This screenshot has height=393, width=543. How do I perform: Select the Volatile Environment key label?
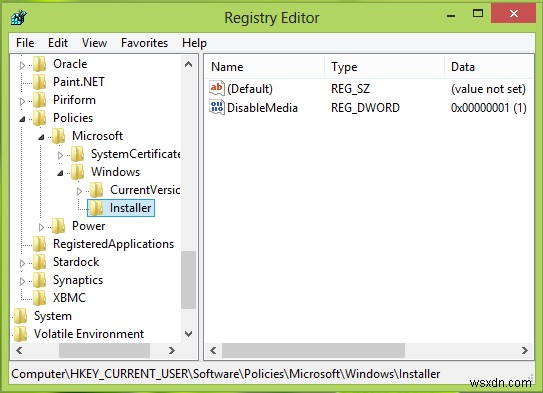[x=89, y=334]
